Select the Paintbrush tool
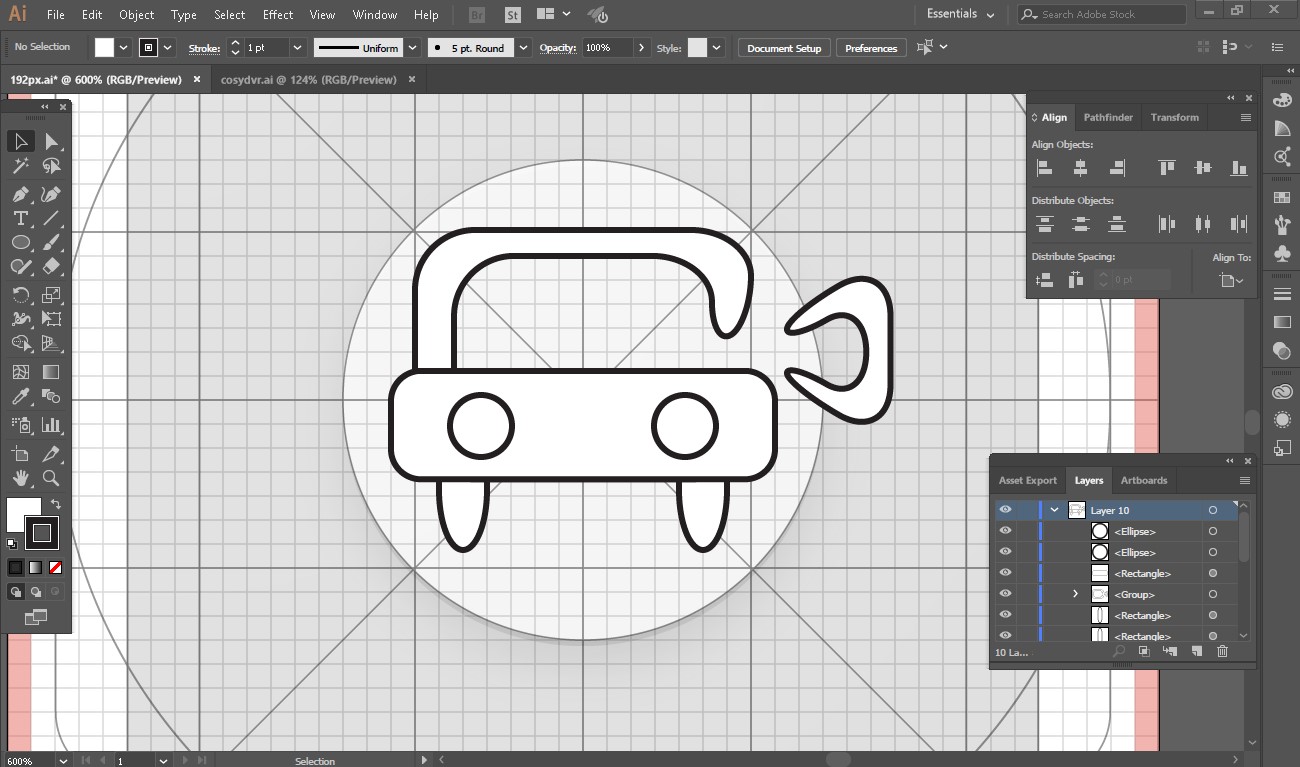 [52, 242]
